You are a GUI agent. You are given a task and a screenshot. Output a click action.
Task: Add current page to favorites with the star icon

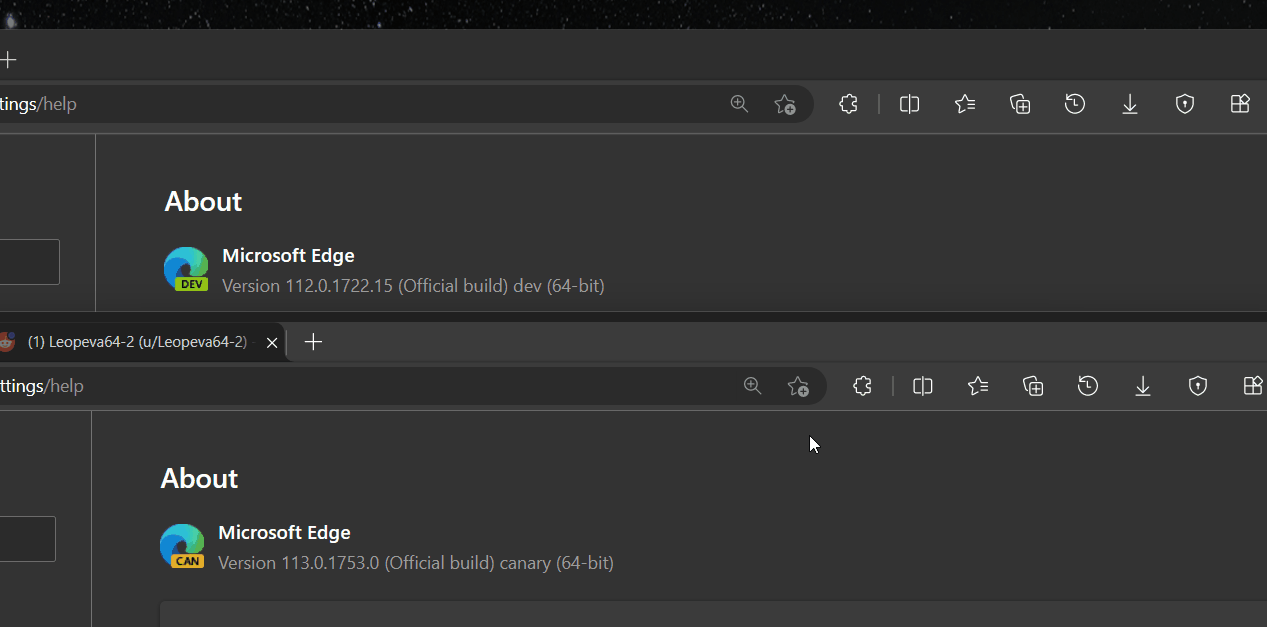coord(785,104)
